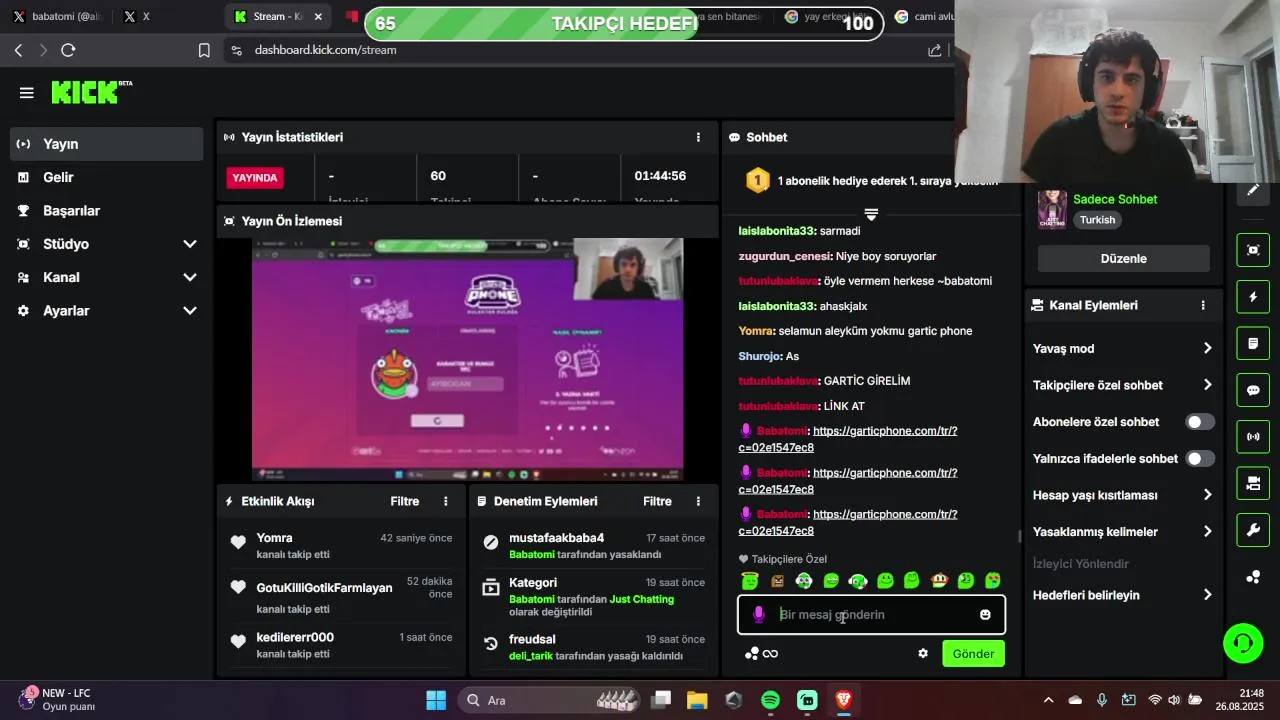Screen dimensions: 1280x720
Task: Open File Explorer from the taskbar
Action: click(x=697, y=700)
